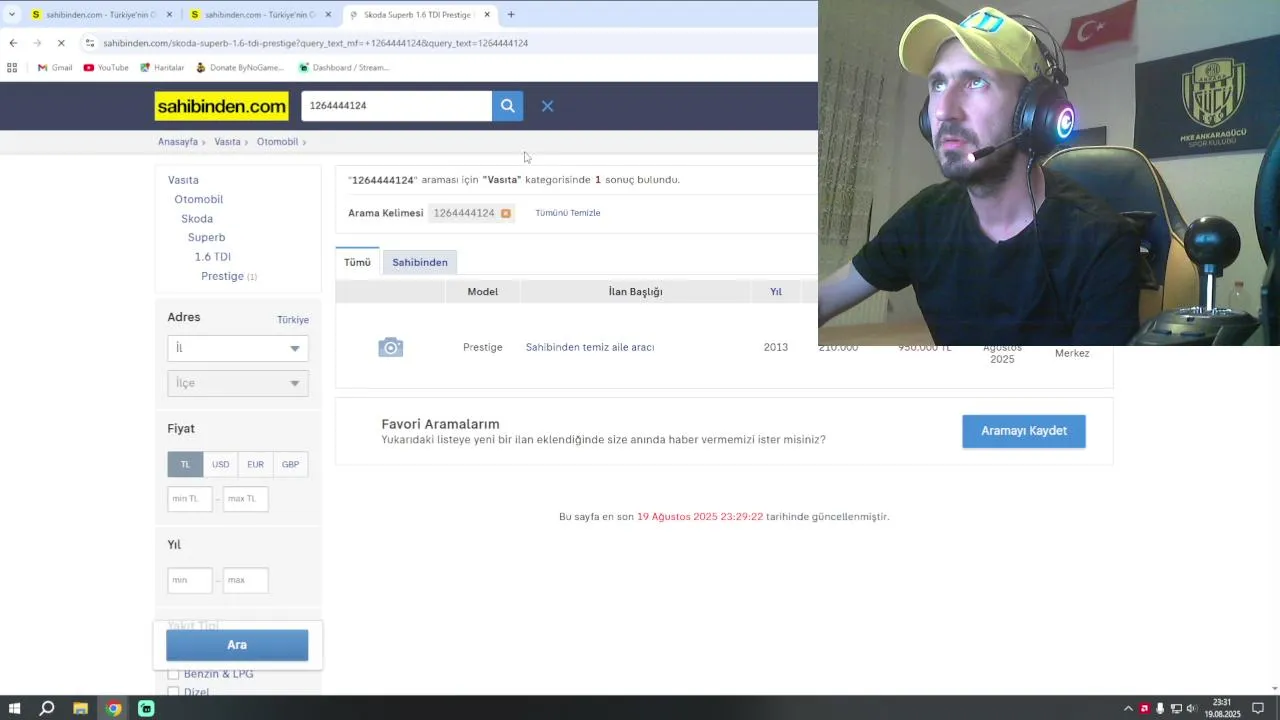This screenshot has width=1280, height=720.
Task: Open the Türkiye address link
Action: click(x=293, y=320)
